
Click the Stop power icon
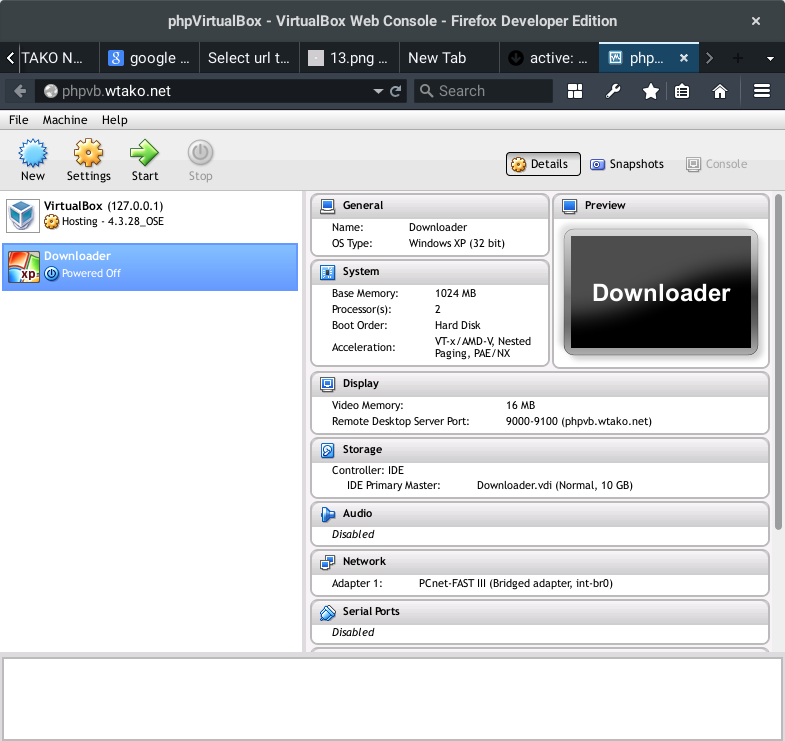click(200, 153)
